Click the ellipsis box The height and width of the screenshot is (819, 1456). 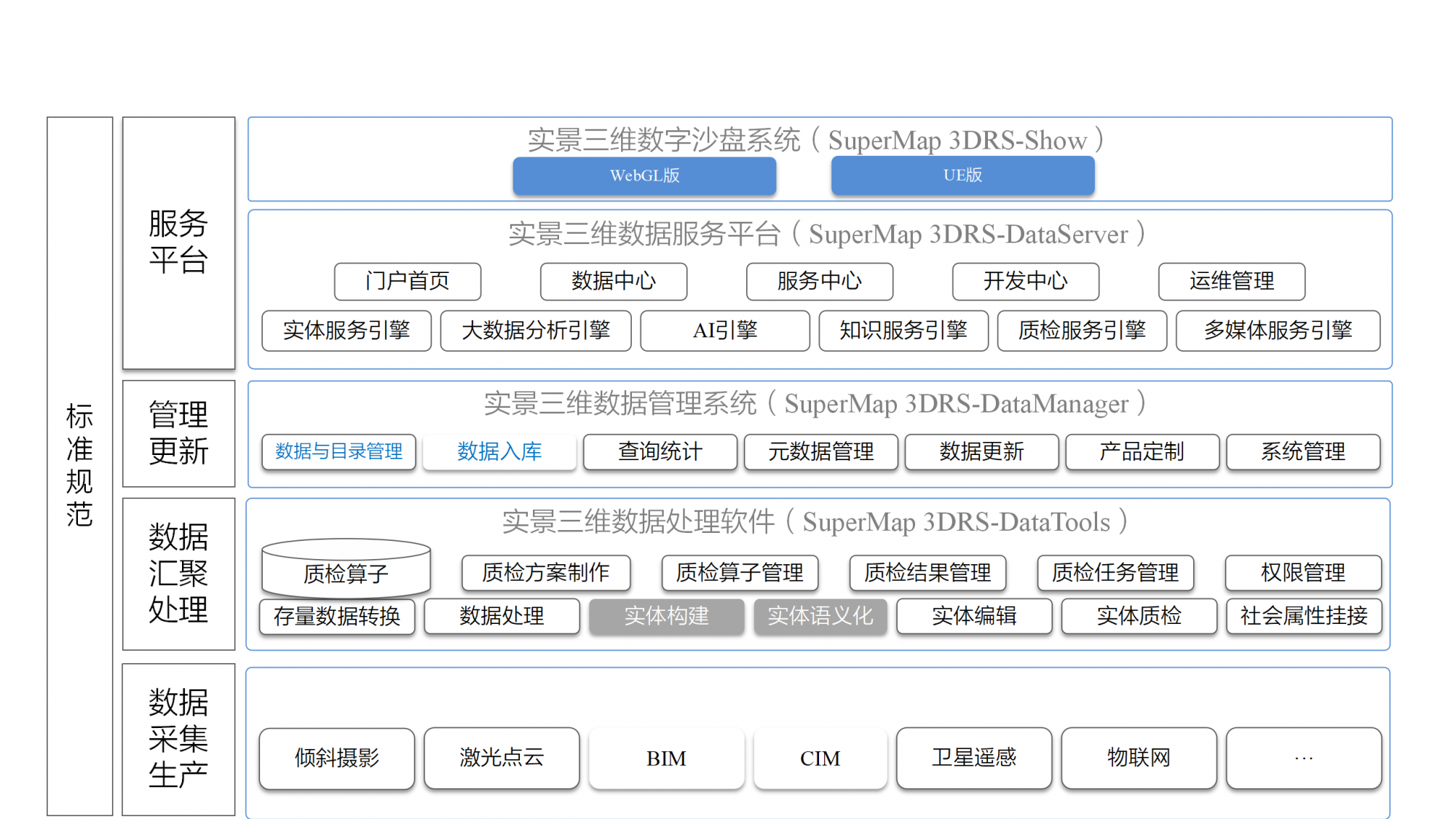(x=1304, y=758)
